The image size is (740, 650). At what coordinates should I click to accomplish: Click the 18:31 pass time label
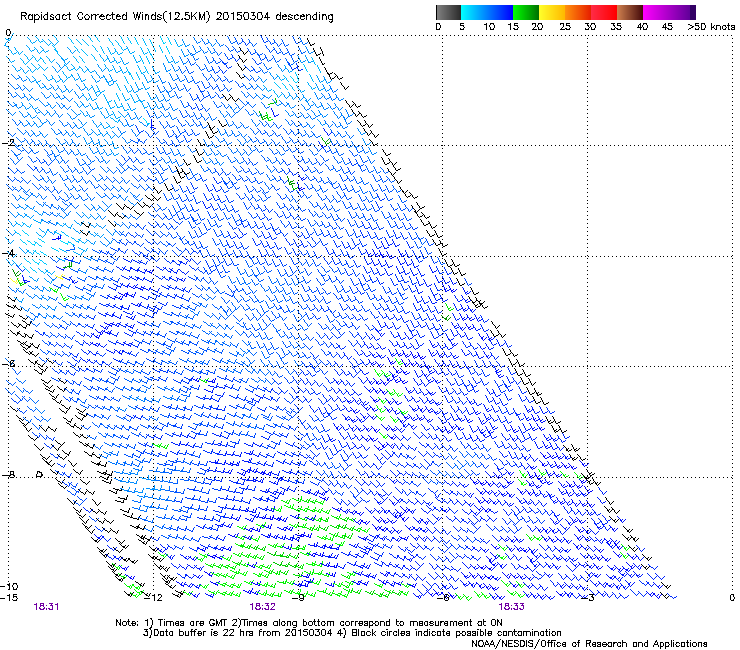click(x=46, y=607)
